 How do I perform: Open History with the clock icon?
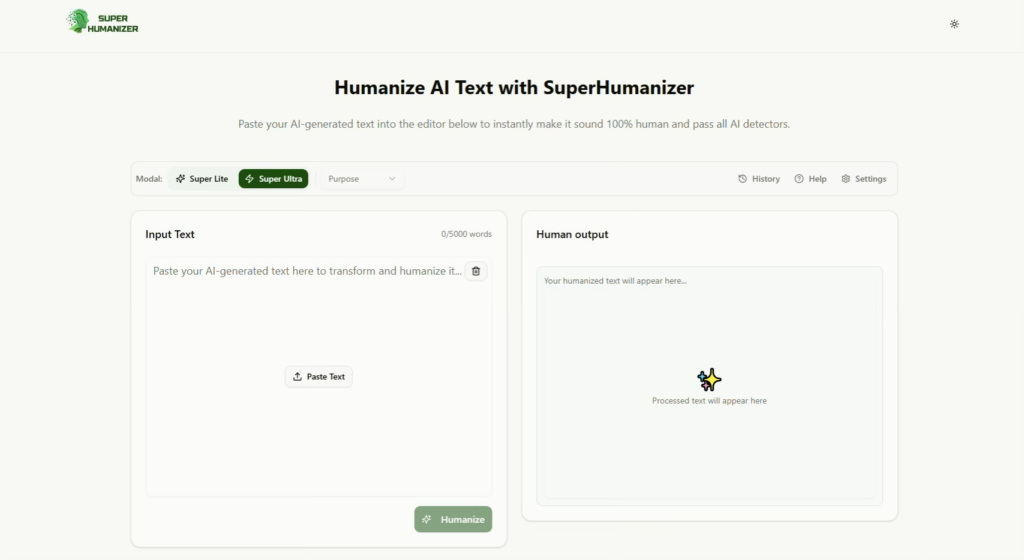tap(759, 179)
